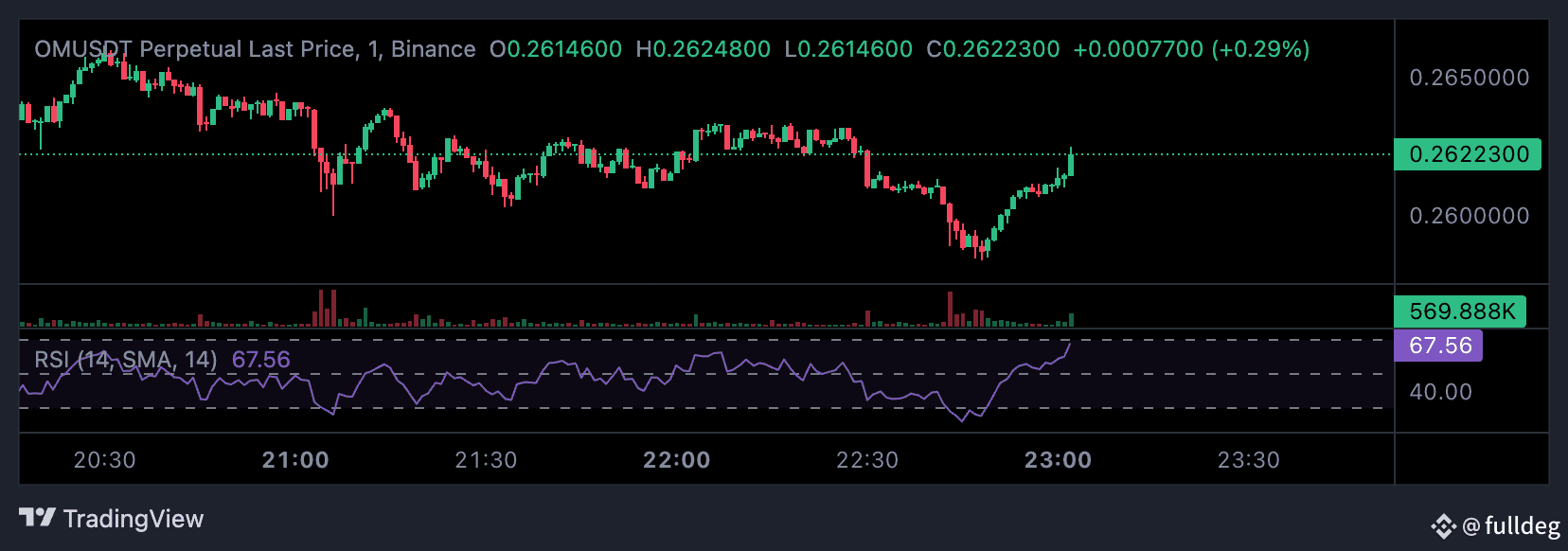Viewport: 1568px width, 551px height.
Task: Click the purple RSI value 67.56 in legend
Action: click(x=261, y=360)
